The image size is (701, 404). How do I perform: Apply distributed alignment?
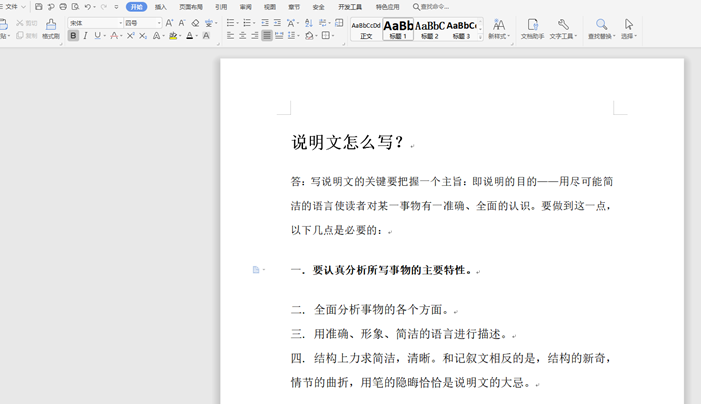click(279, 36)
